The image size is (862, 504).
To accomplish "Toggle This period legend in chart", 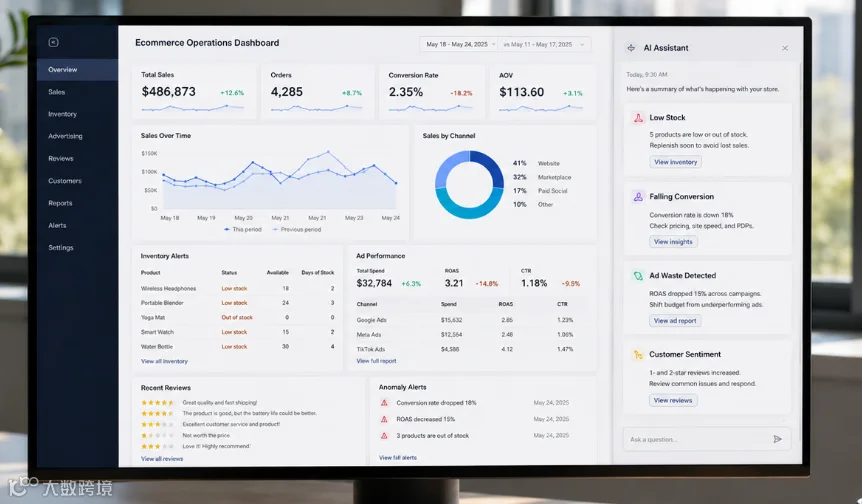I will 242,229.
